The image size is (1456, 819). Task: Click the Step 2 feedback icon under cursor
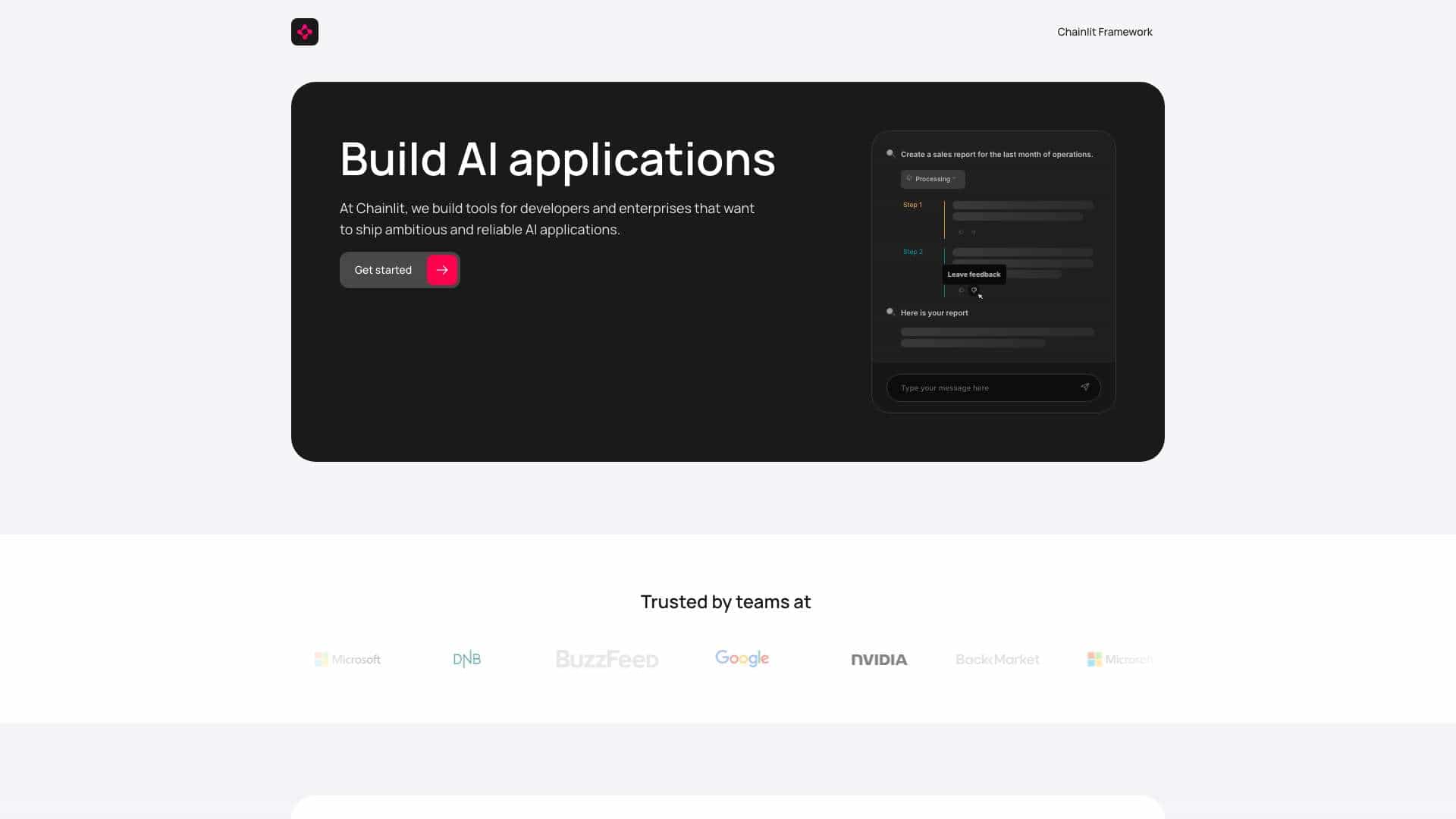[974, 290]
